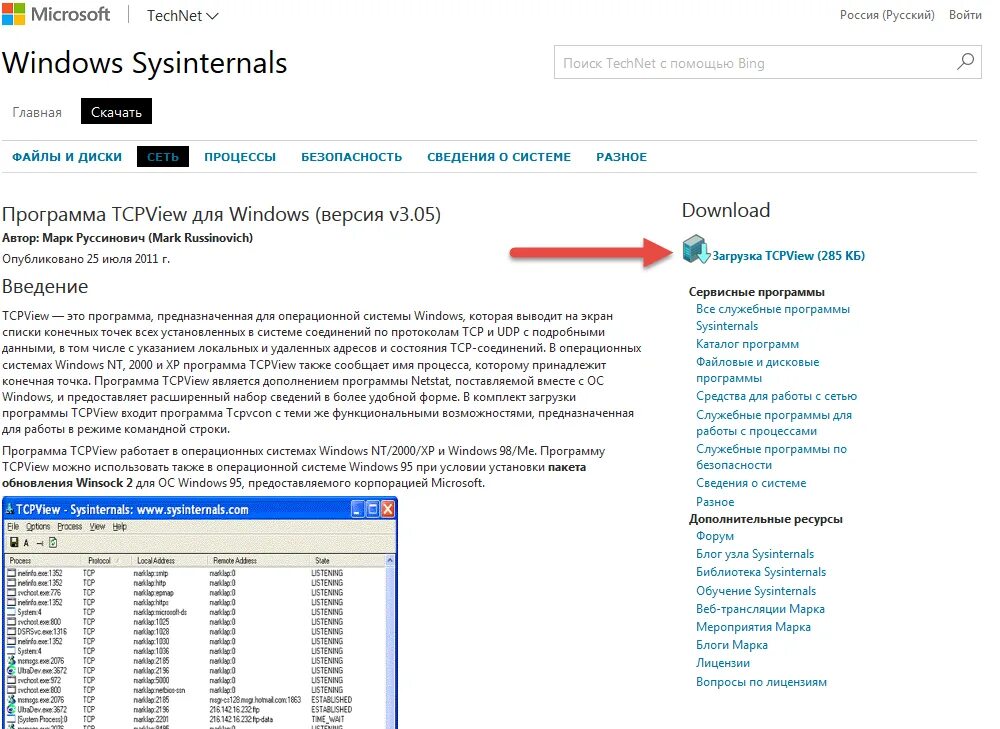Click the page heading Программа TCPView для Windows
Viewport: 1000px width, 729px height.
[221, 214]
